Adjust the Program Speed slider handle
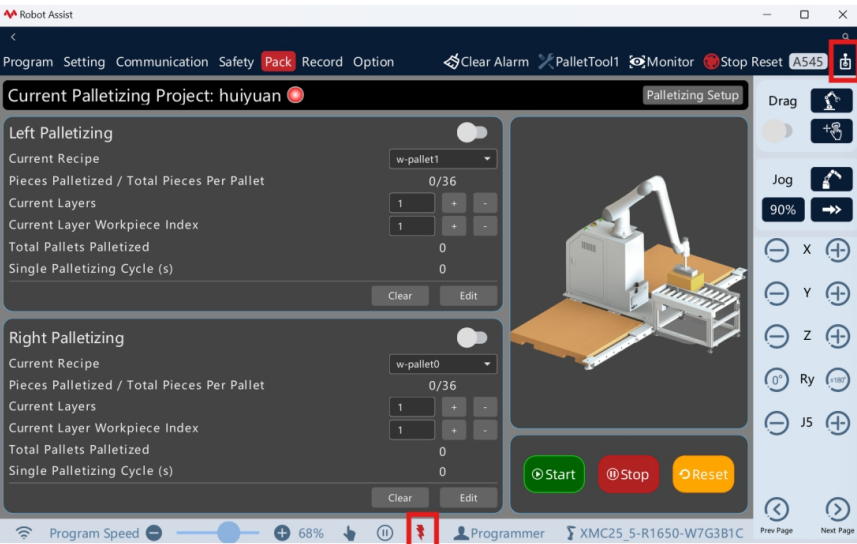Image resolution: width=857 pixels, height=544 pixels. pos(228,533)
